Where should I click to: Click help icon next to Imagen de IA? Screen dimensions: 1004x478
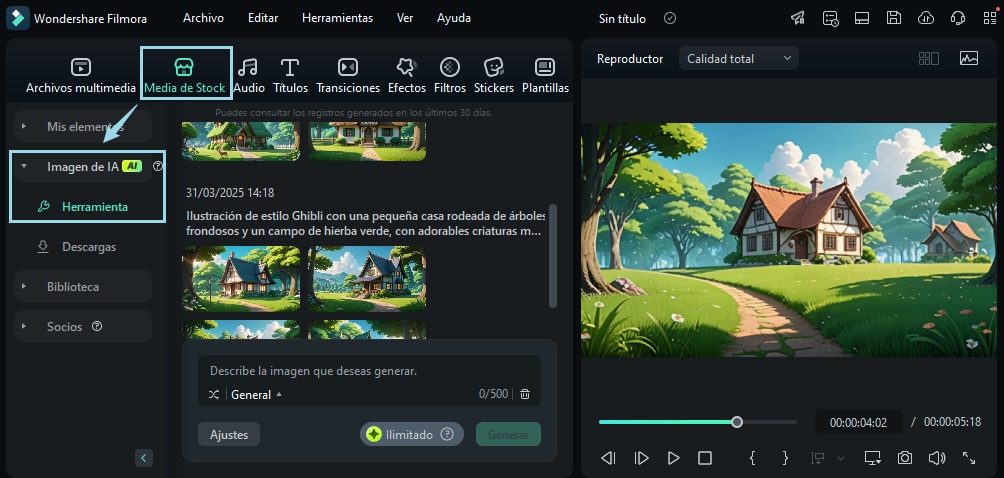click(158, 166)
